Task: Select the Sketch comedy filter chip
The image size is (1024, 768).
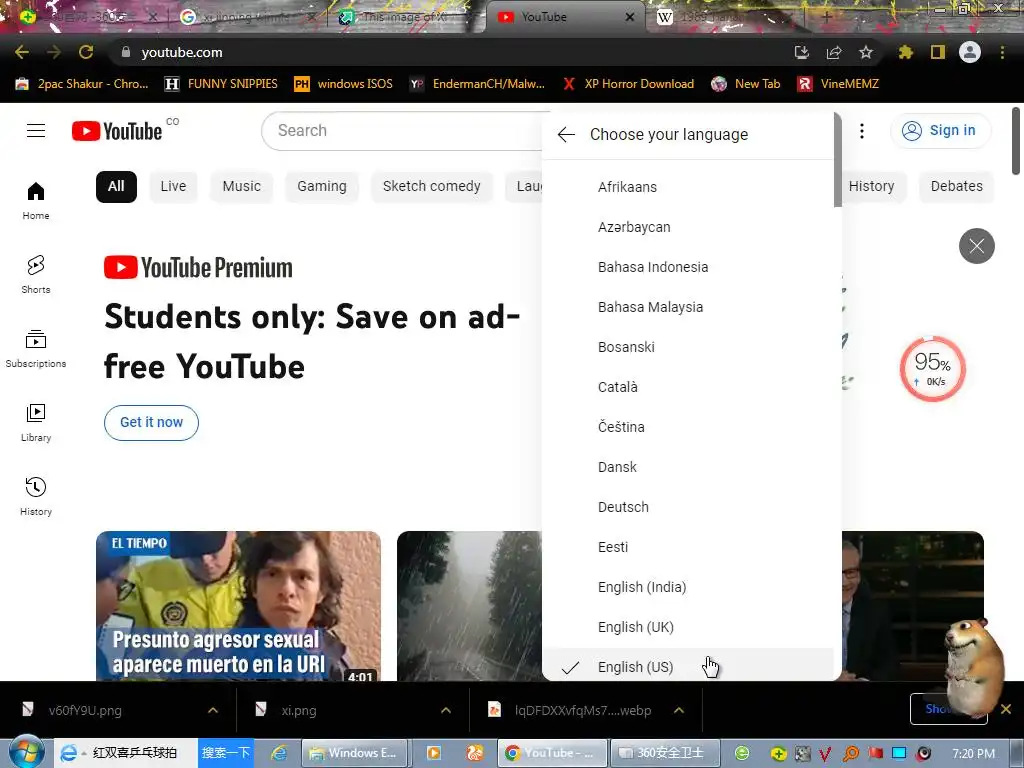Action: click(432, 187)
